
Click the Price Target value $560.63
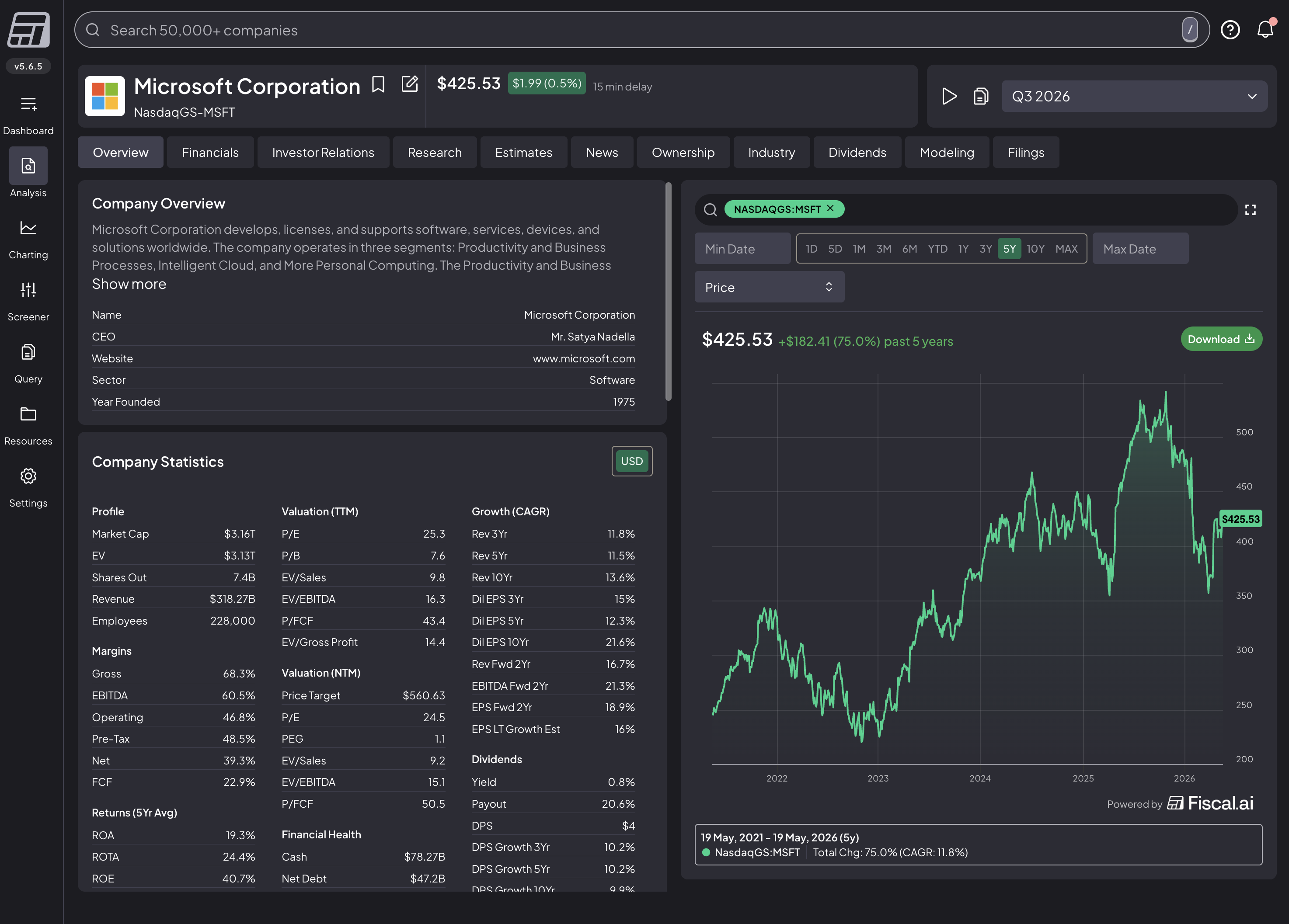[423, 695]
